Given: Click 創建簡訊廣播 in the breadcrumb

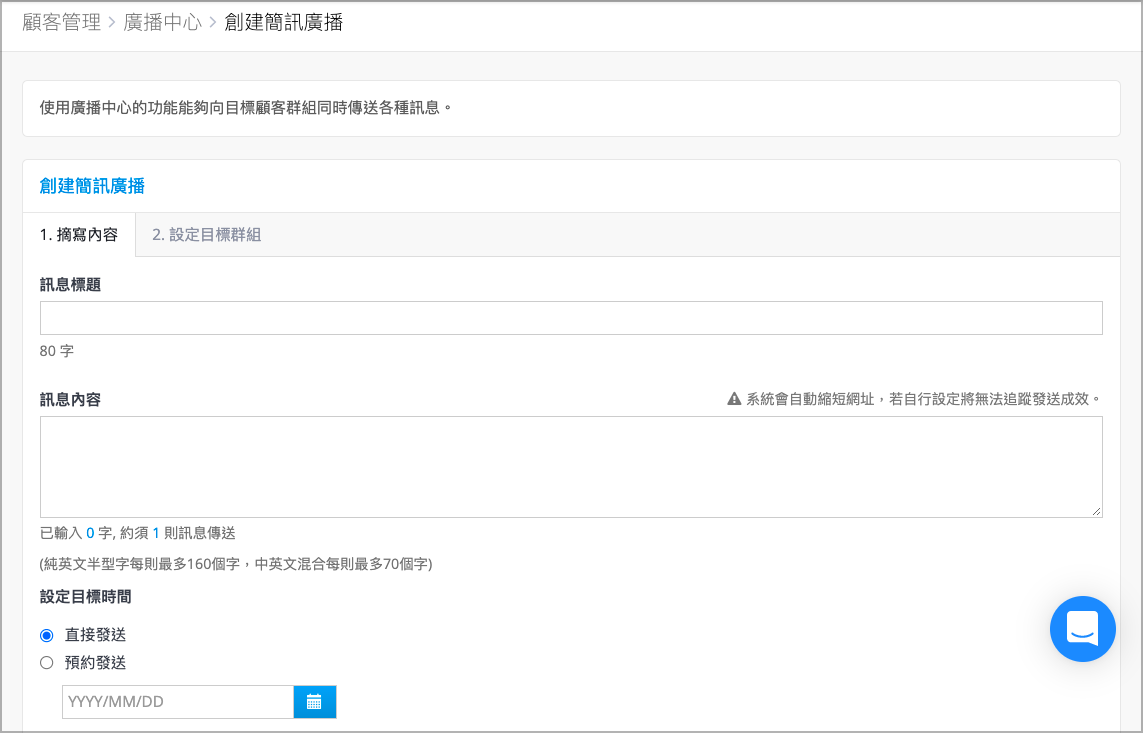Looking at the screenshot, I should 284,23.
